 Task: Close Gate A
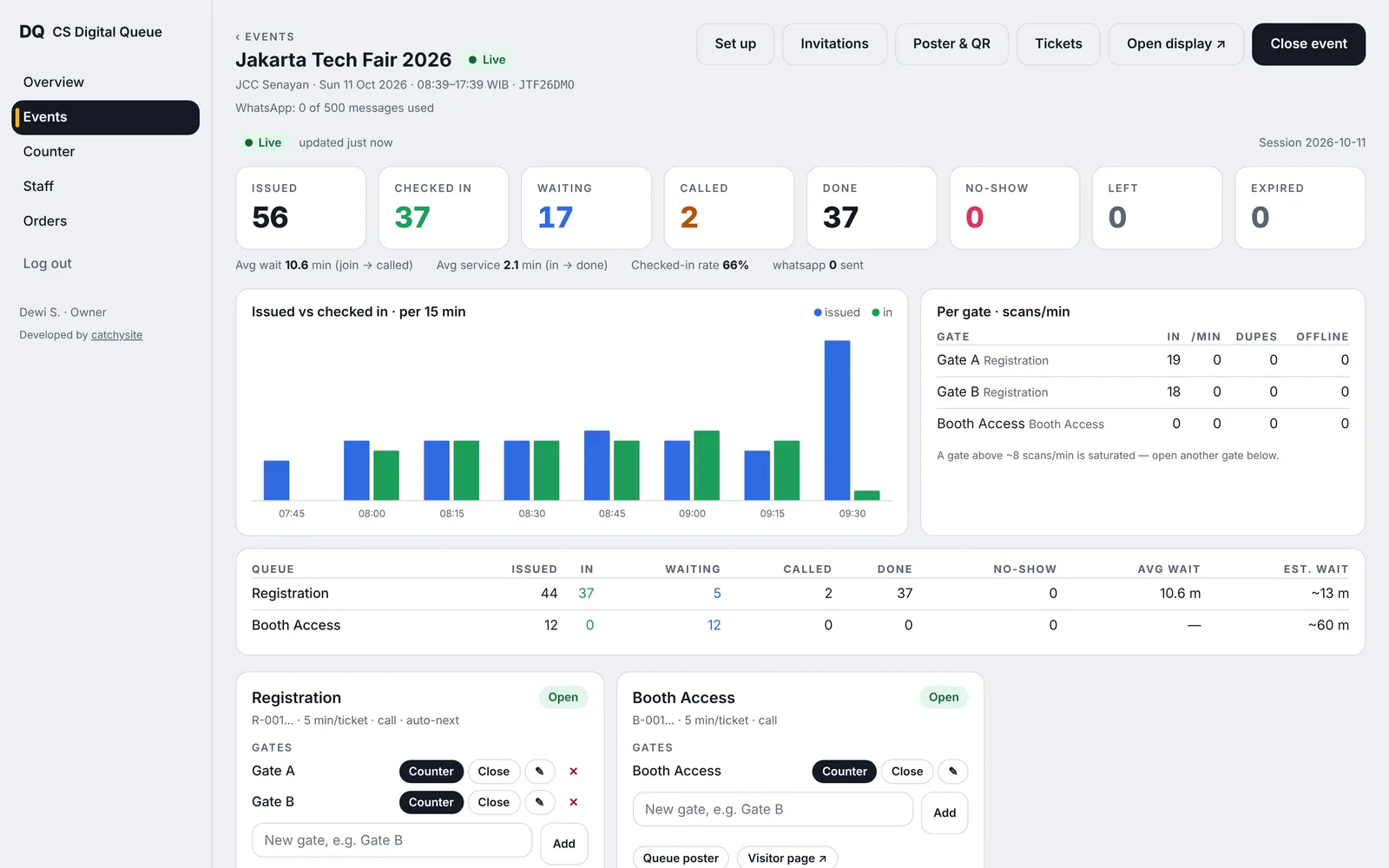494,772
